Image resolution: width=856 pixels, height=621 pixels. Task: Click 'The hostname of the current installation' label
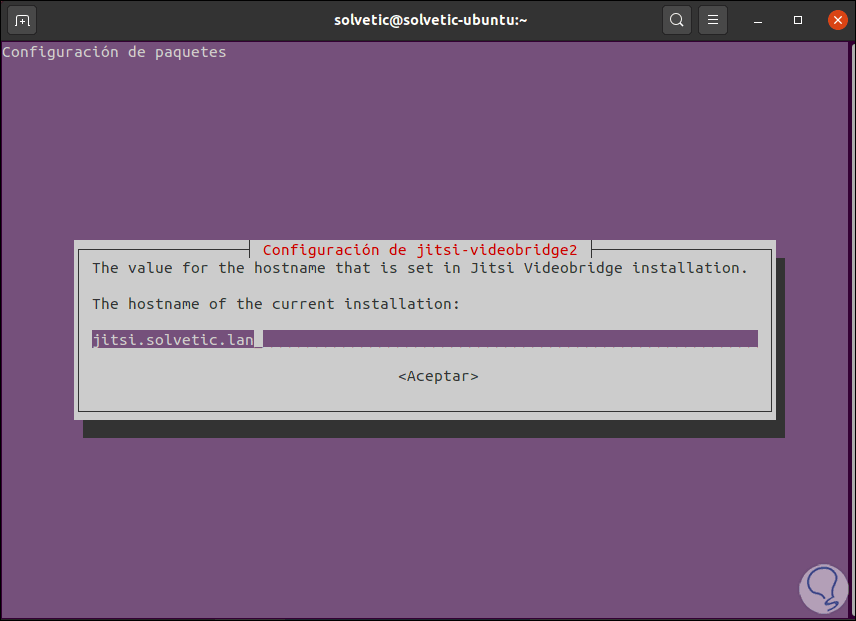276,304
